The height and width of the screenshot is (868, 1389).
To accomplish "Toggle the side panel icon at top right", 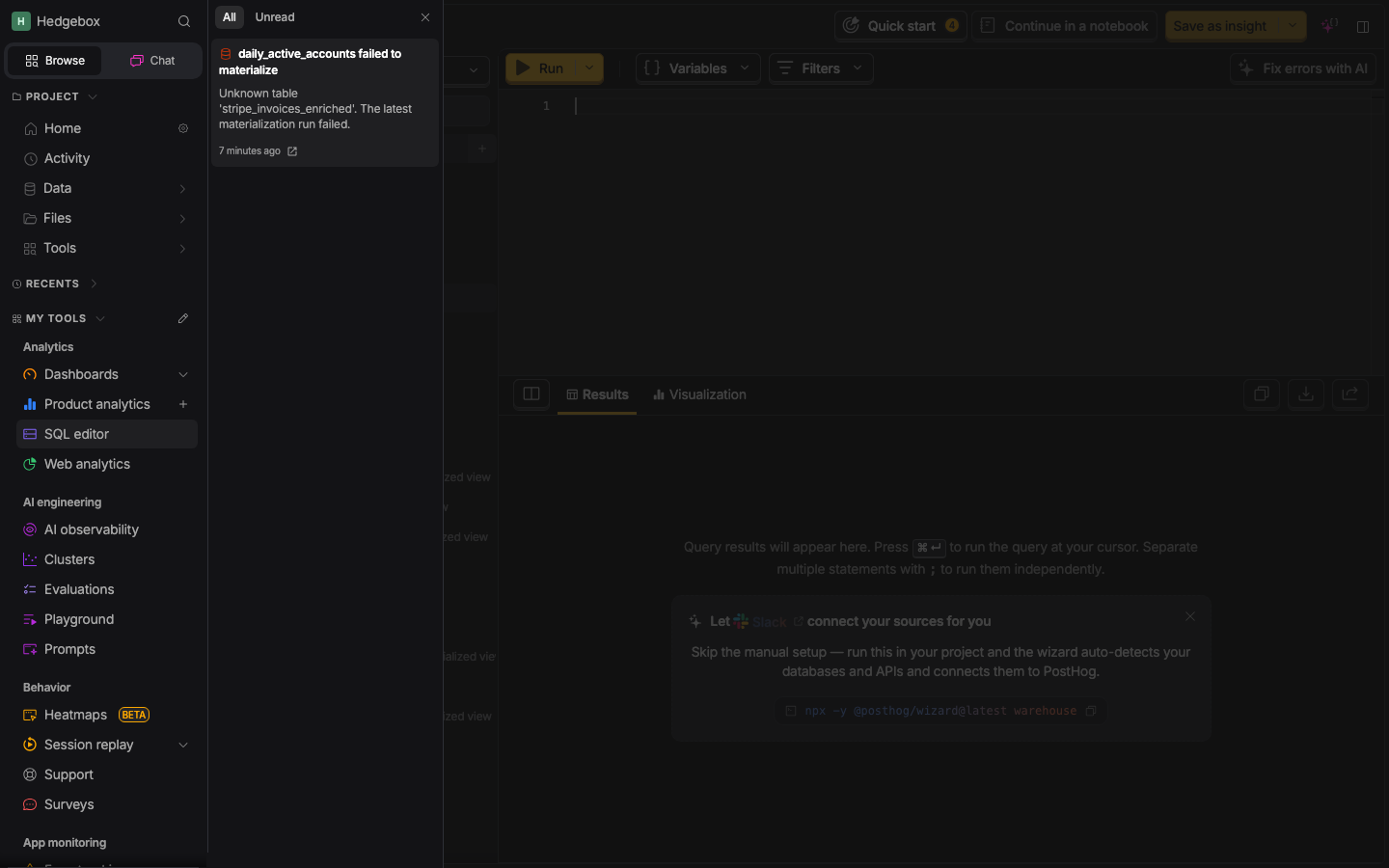I will pyautogui.click(x=1363, y=26).
